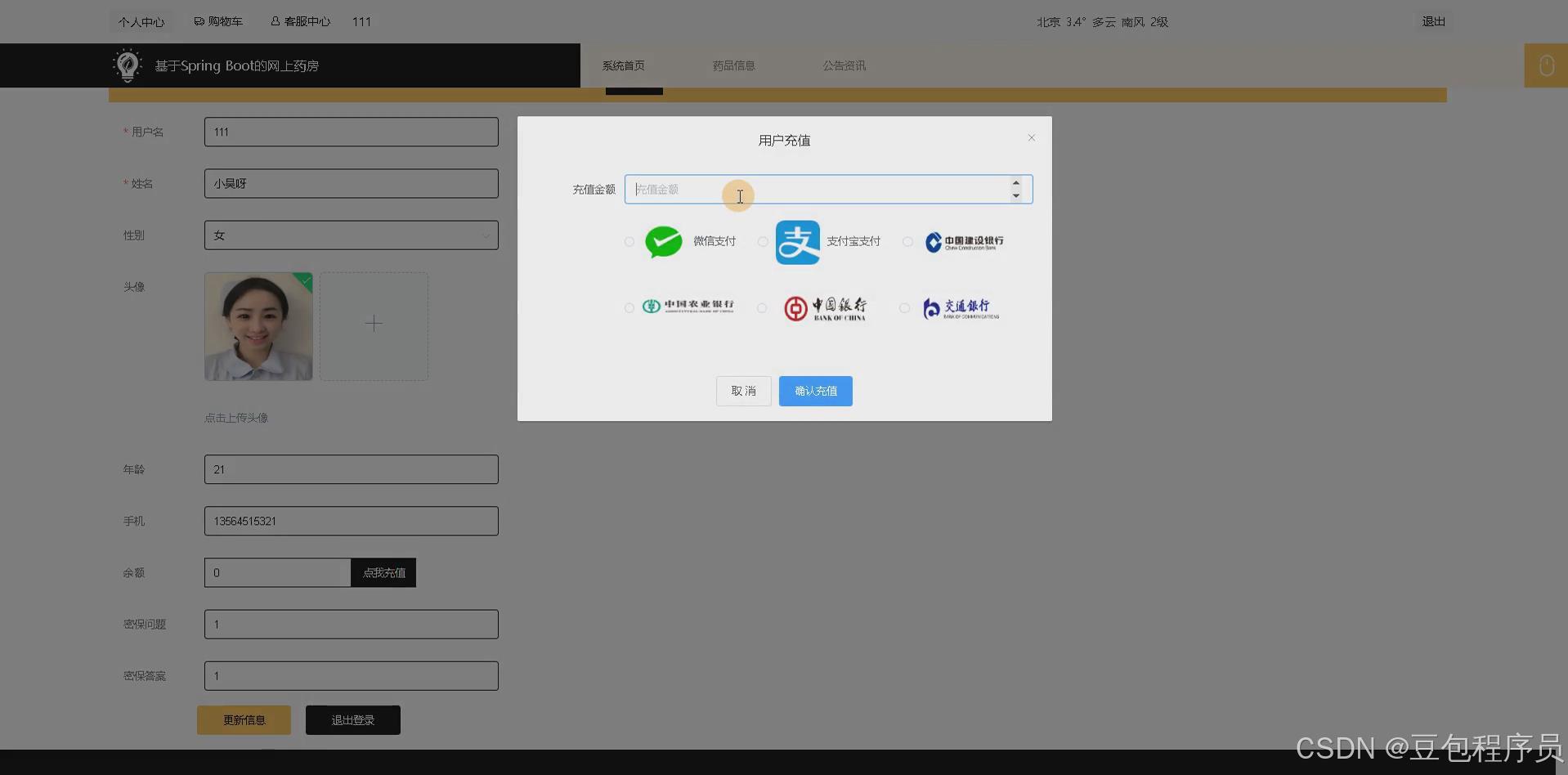
Task: Switch to the 药品信息 tab
Action: coord(734,65)
